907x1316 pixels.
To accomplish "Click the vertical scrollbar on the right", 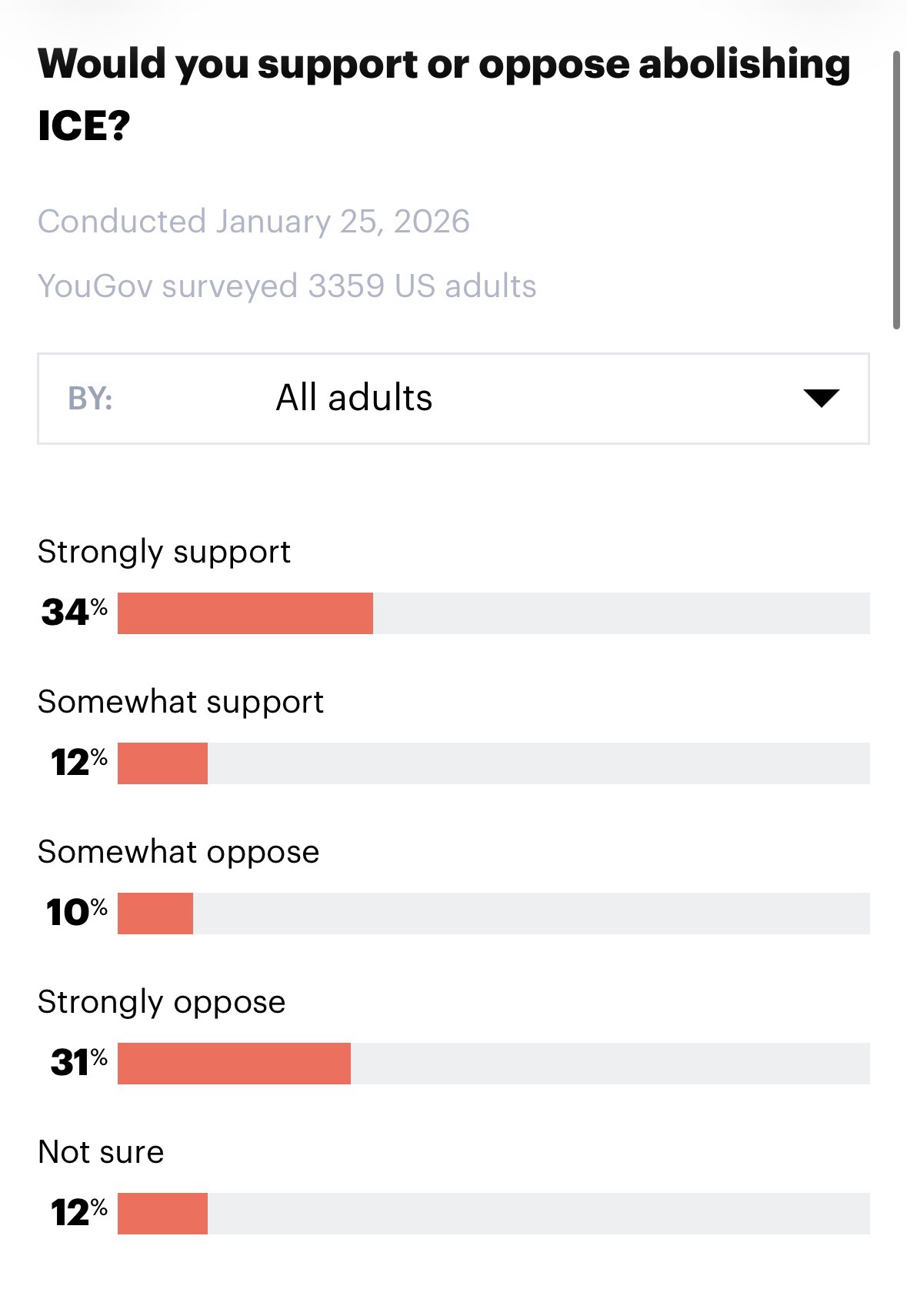I will point(896,190).
